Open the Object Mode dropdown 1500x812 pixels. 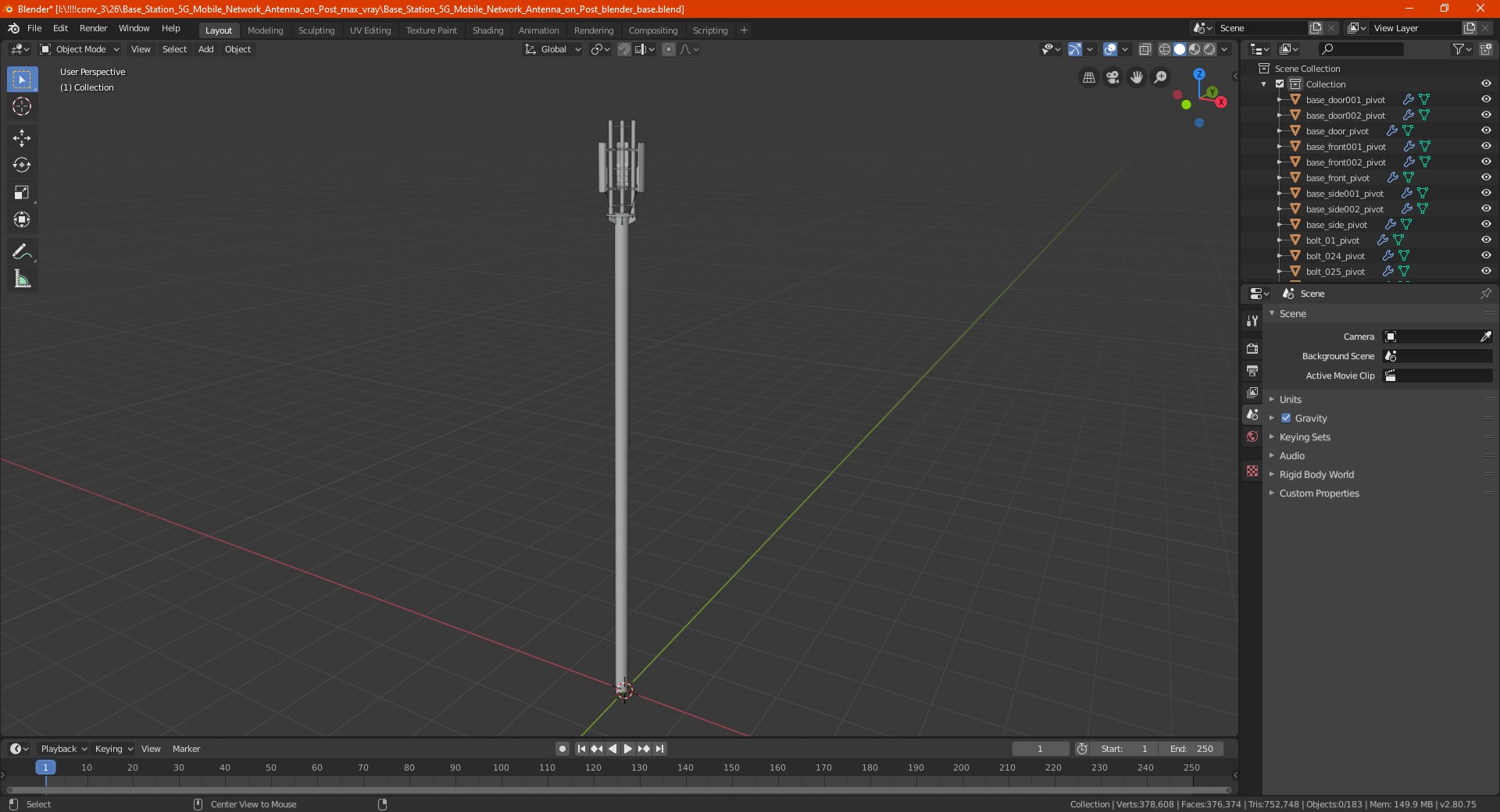point(80,49)
